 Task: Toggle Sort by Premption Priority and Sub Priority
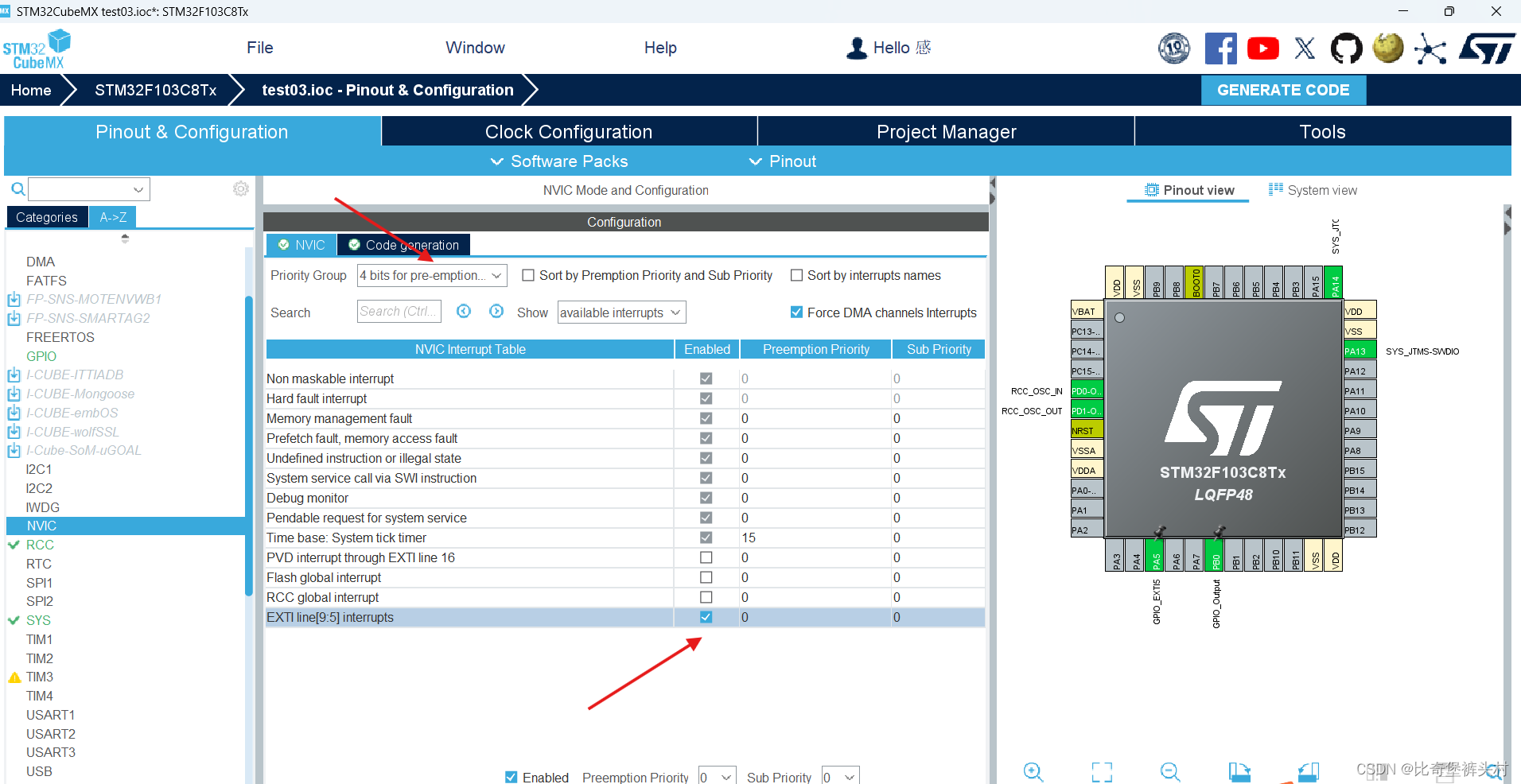527,275
